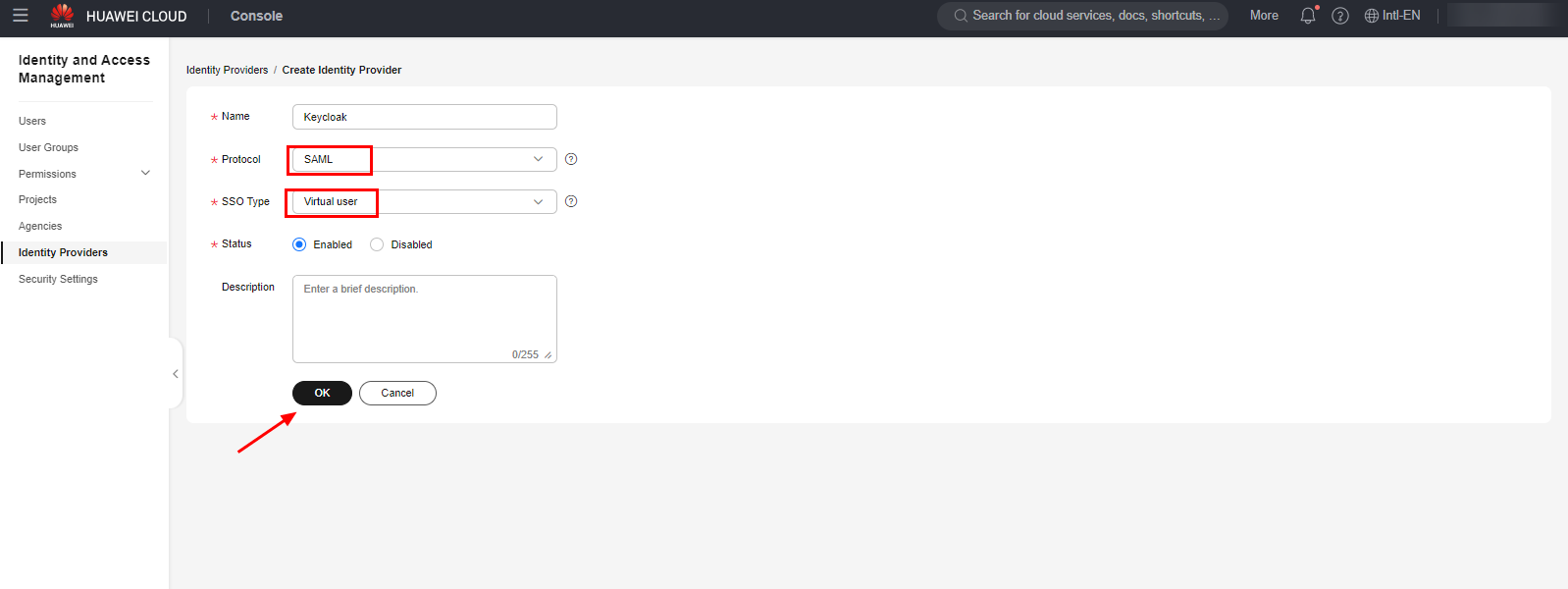The image size is (1568, 589).
Task: Click the Identity Providers breadcrumb link
Action: pyautogui.click(x=227, y=70)
